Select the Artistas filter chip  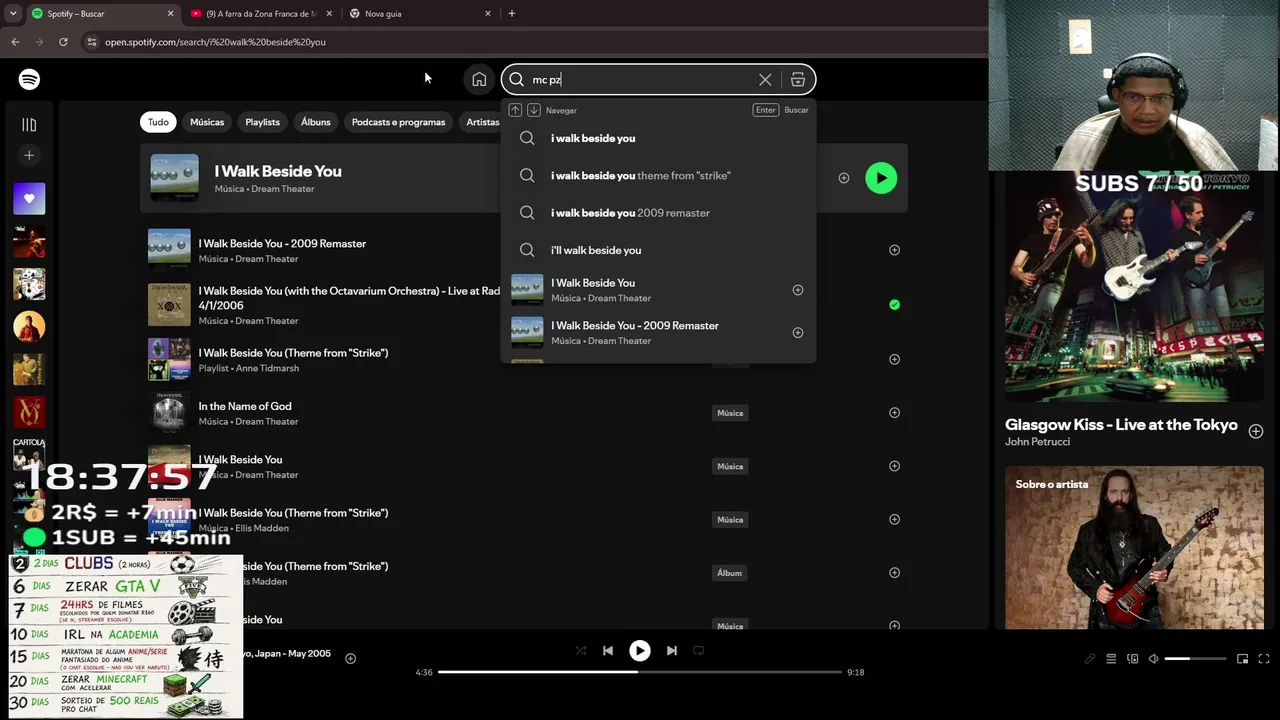coord(483,122)
